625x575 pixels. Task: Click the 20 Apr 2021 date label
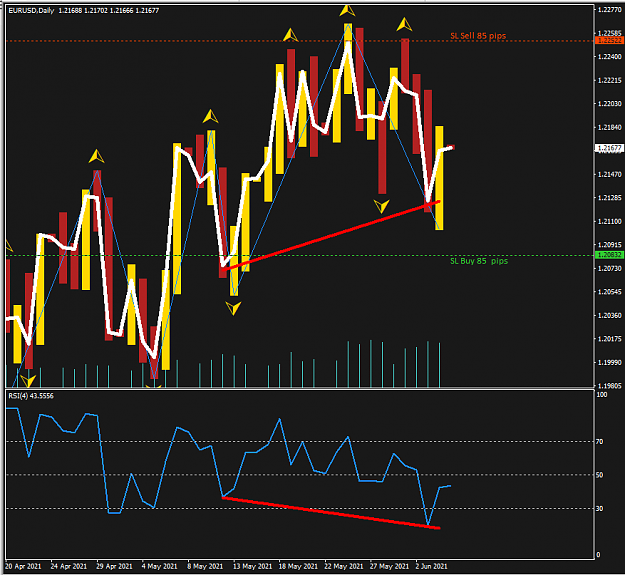pos(23,566)
